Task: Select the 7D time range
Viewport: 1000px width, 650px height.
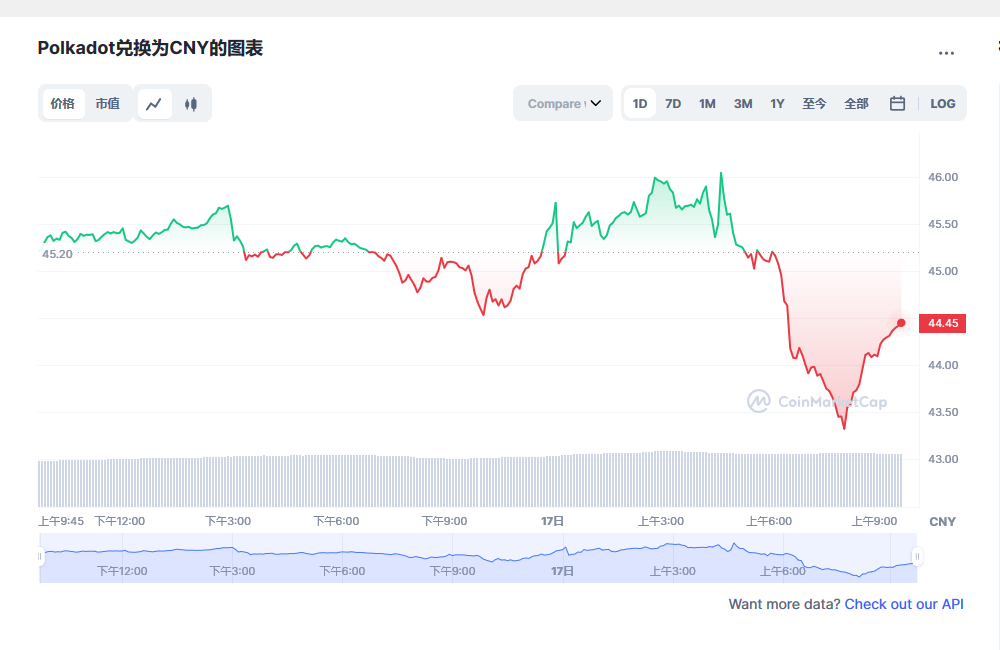Action: [x=673, y=103]
